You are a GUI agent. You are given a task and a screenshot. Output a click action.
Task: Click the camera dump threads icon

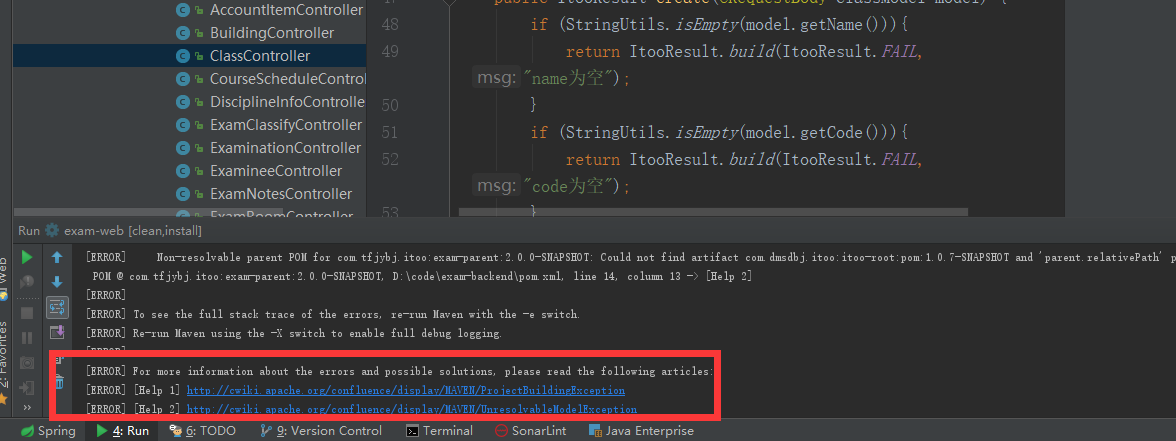(x=27, y=363)
